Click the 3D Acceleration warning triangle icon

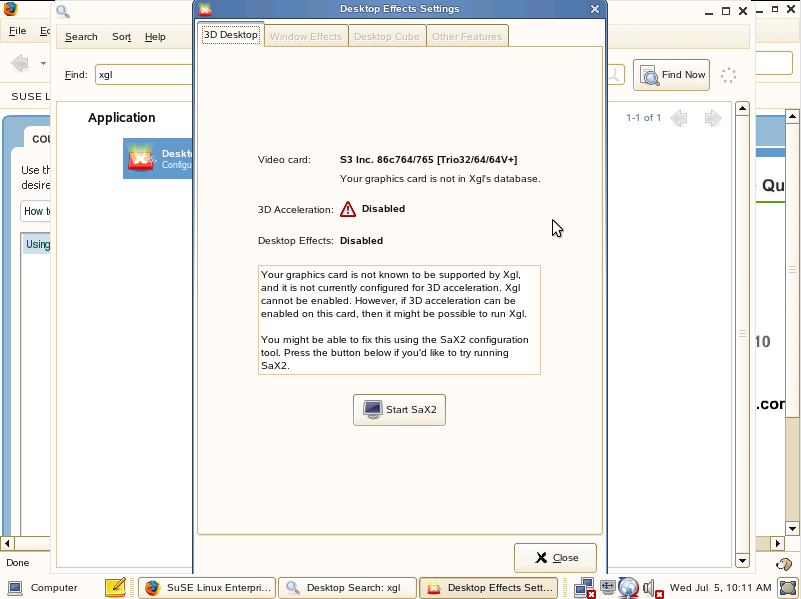(x=348, y=209)
